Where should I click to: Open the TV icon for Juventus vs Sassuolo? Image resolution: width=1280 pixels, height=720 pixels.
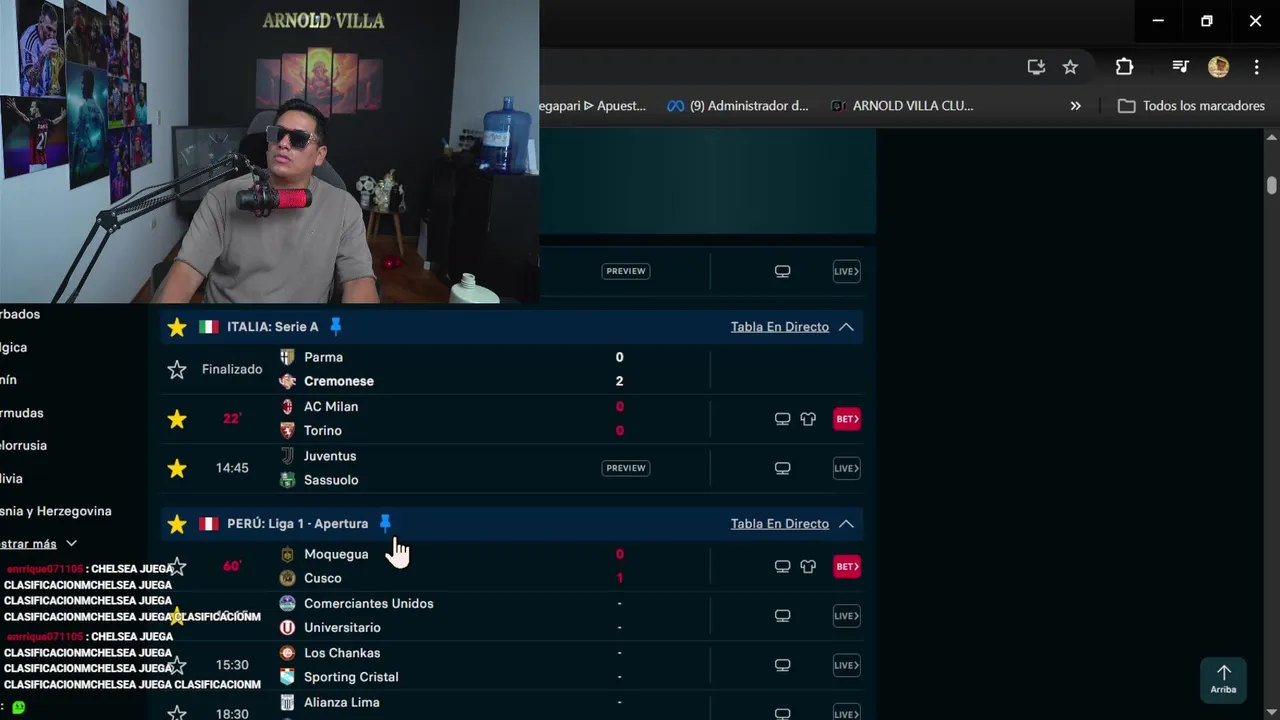point(783,468)
